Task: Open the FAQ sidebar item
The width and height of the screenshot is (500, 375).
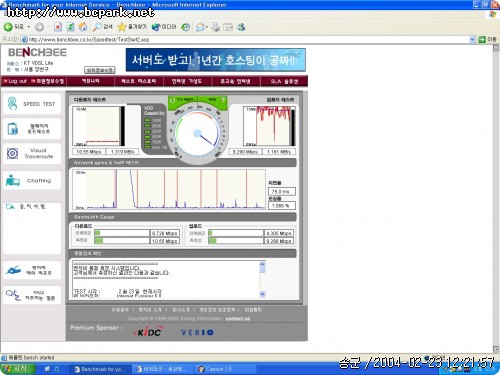Action: (32, 295)
